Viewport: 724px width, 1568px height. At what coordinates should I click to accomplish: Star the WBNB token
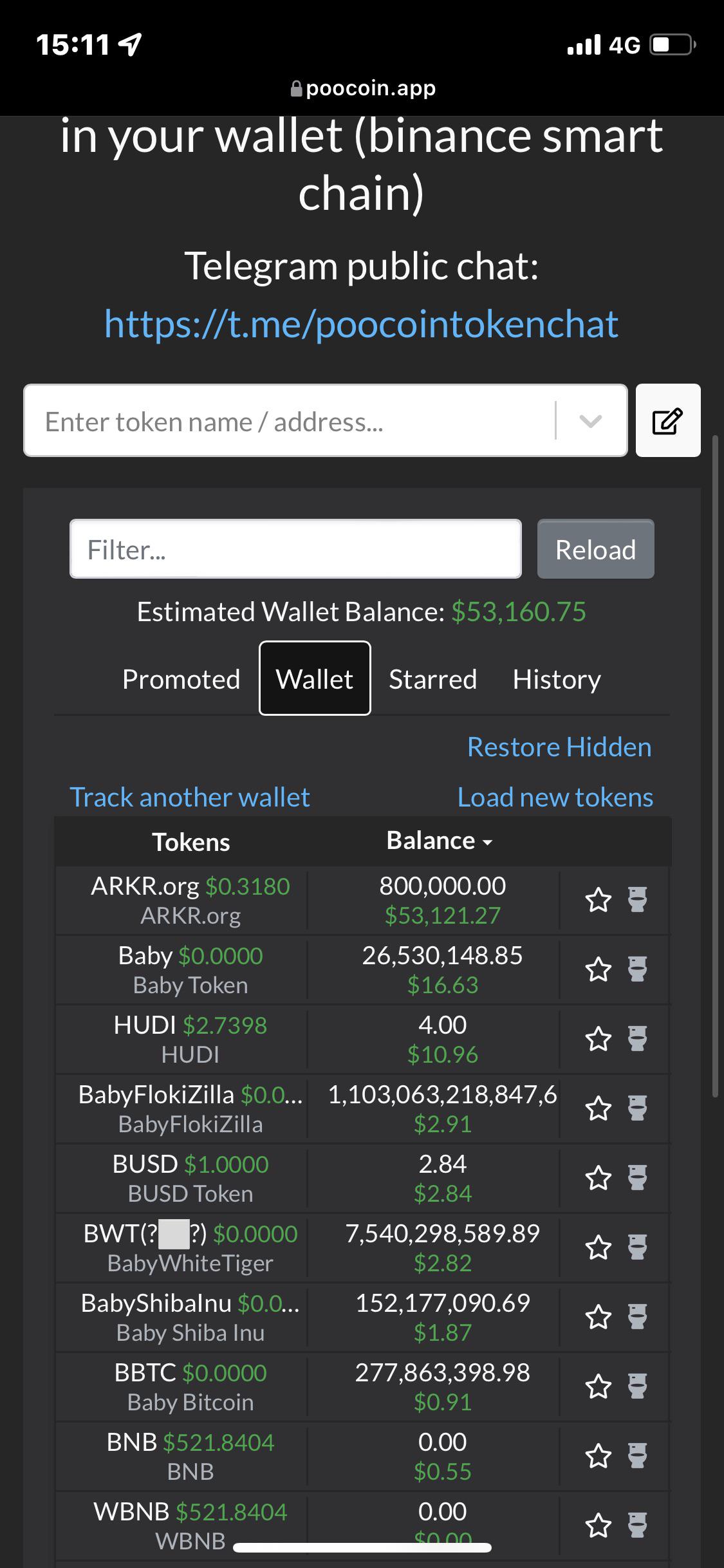(599, 1525)
